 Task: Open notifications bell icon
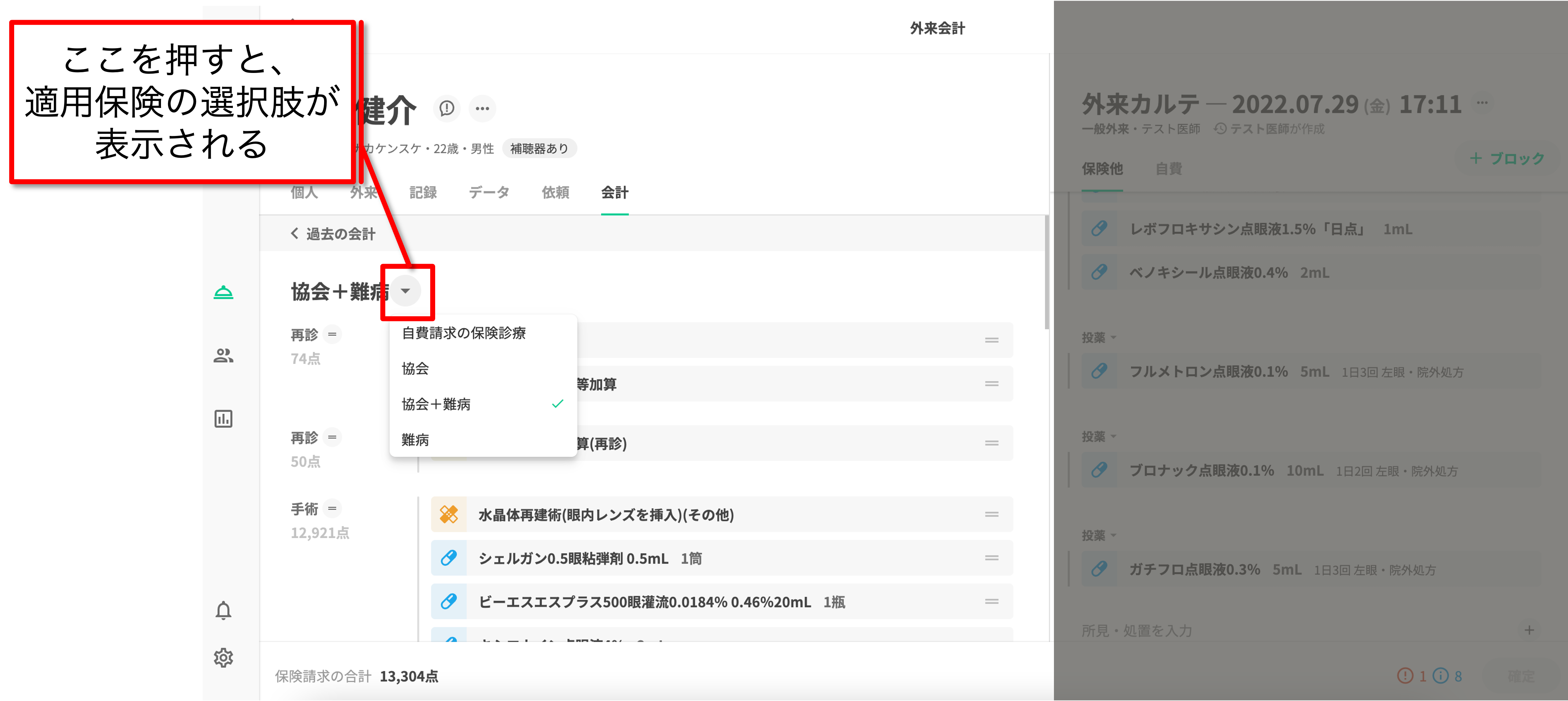(x=223, y=610)
